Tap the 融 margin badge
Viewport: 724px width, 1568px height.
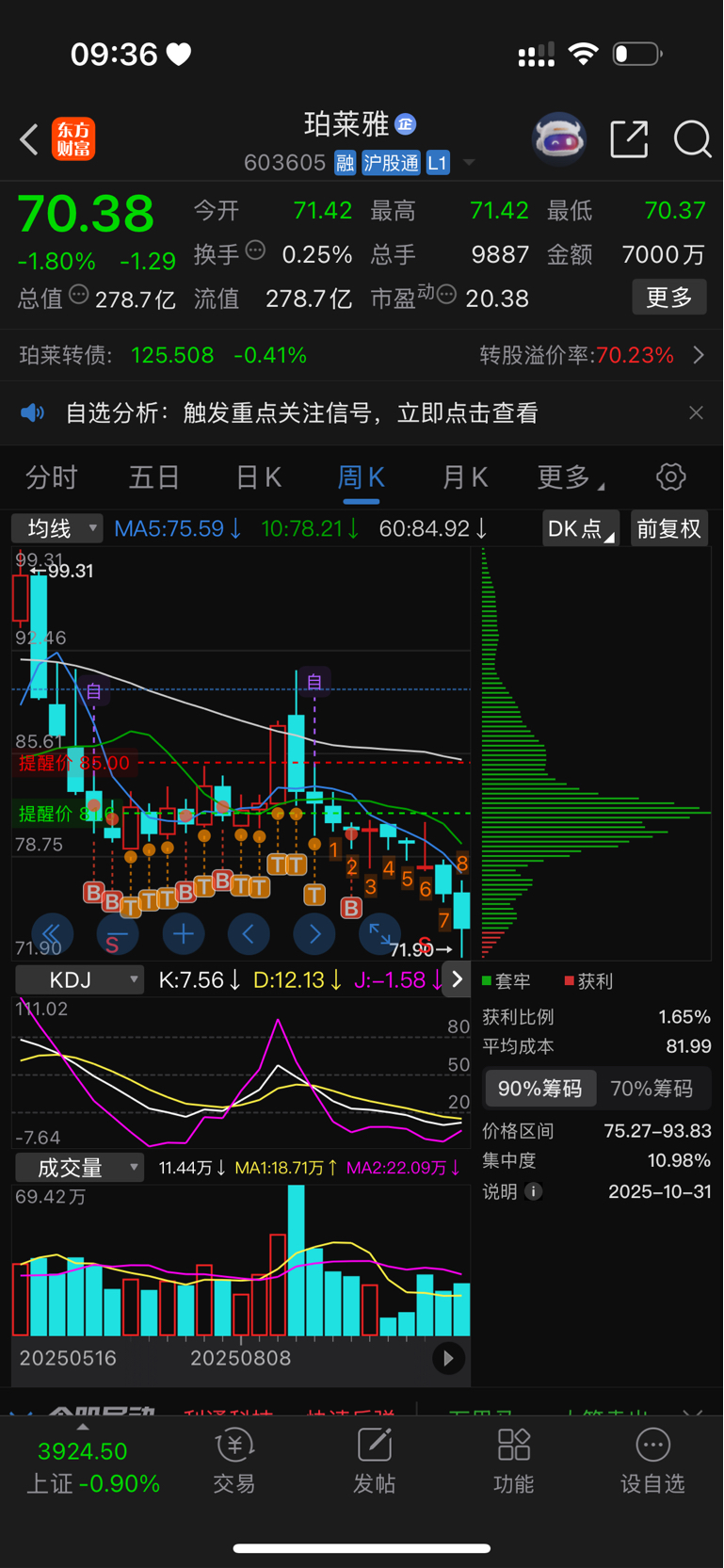tap(345, 163)
